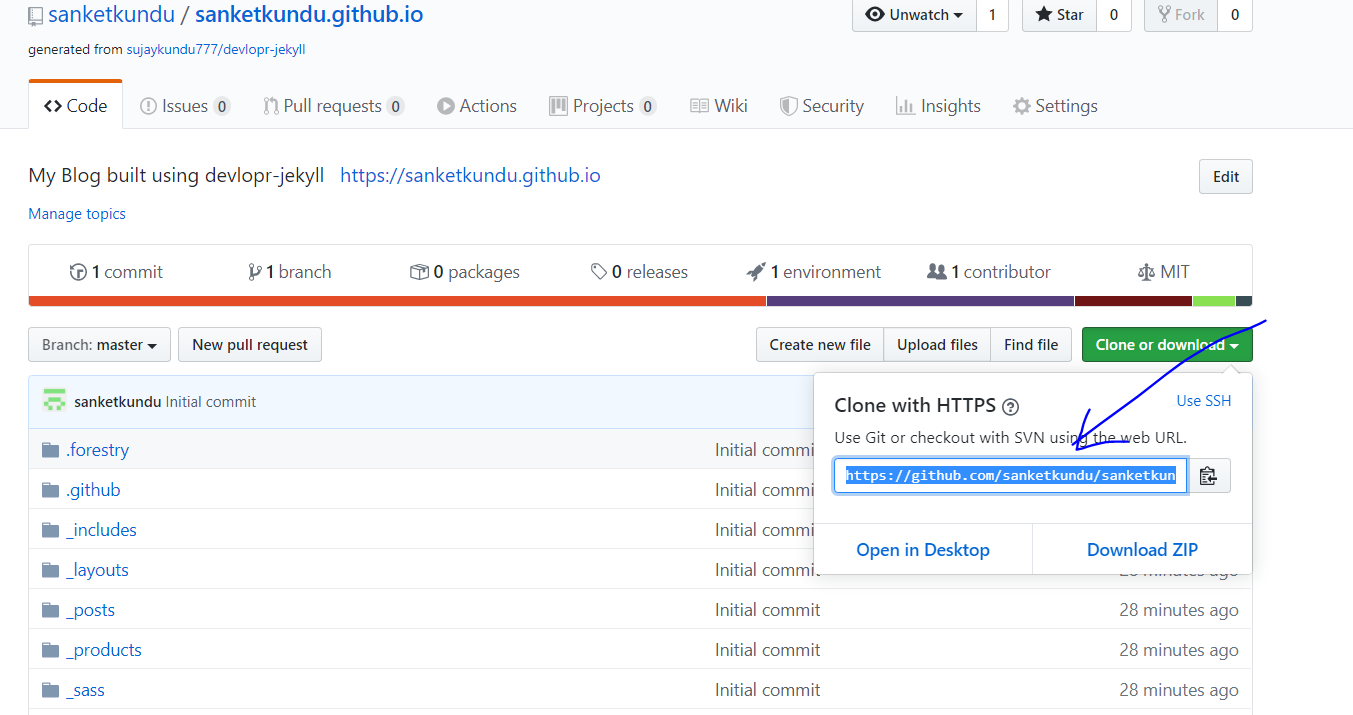Select the HTTPS clone URL input field
The image size is (1353, 715).
pos(1010,475)
